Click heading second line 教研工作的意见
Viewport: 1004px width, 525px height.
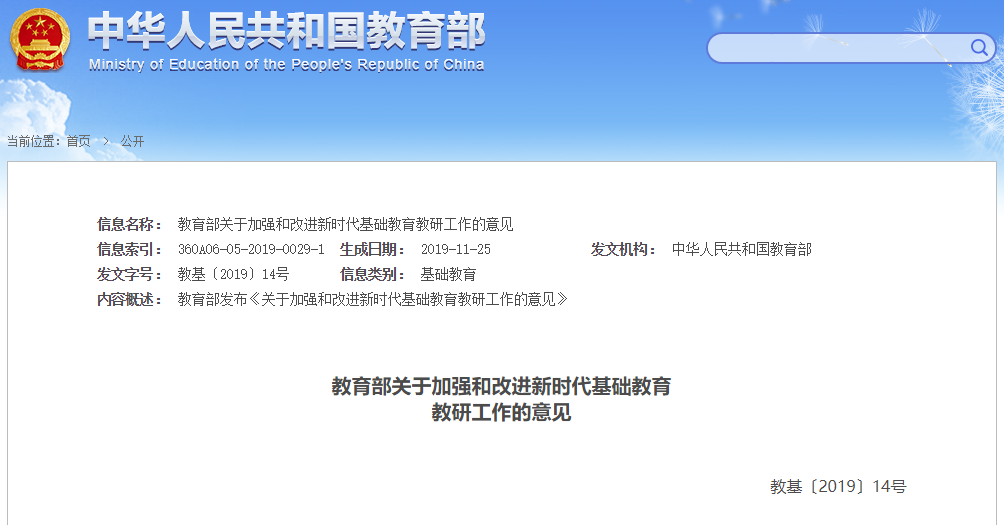tap(501, 412)
